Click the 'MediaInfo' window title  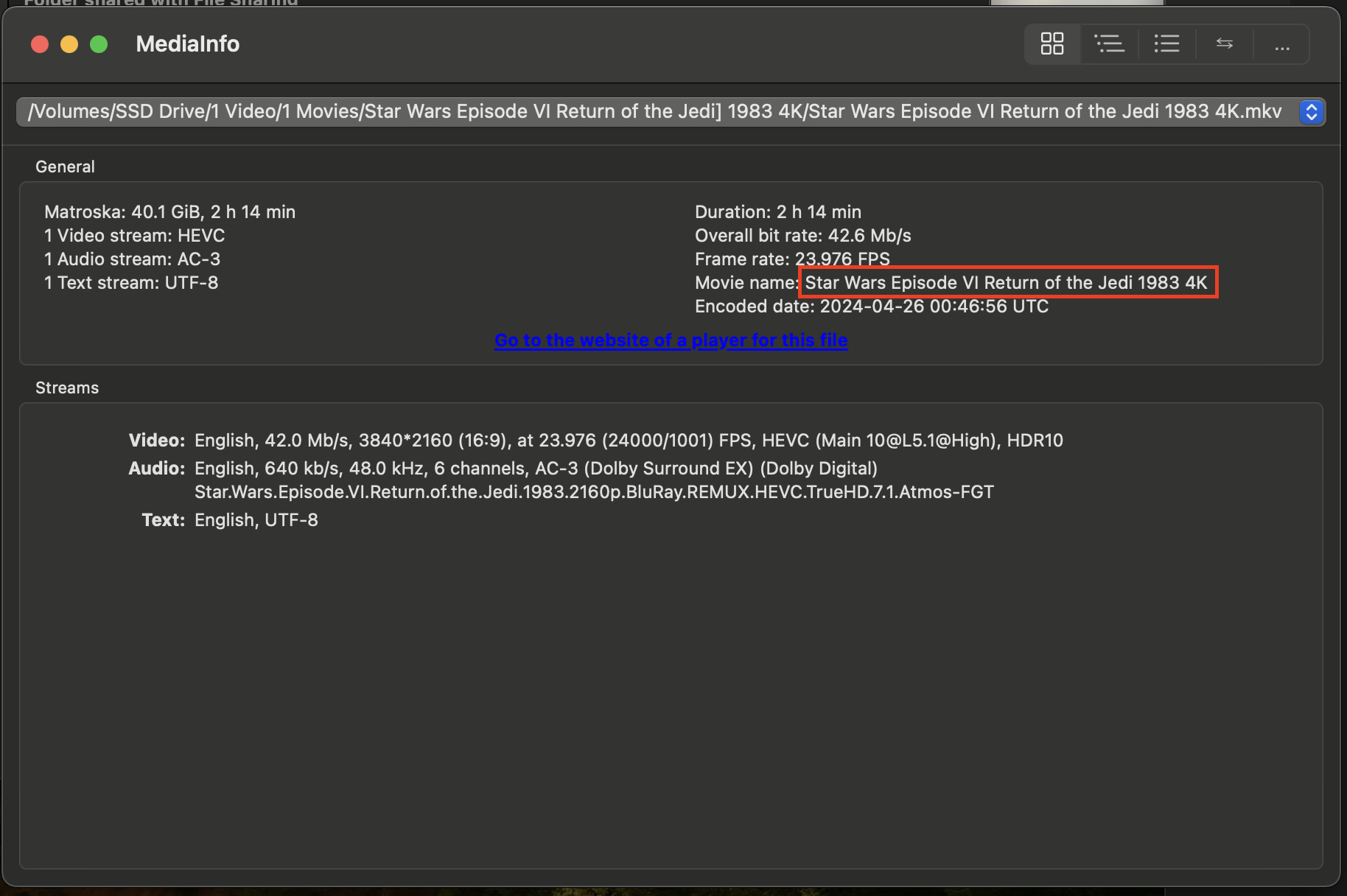188,44
